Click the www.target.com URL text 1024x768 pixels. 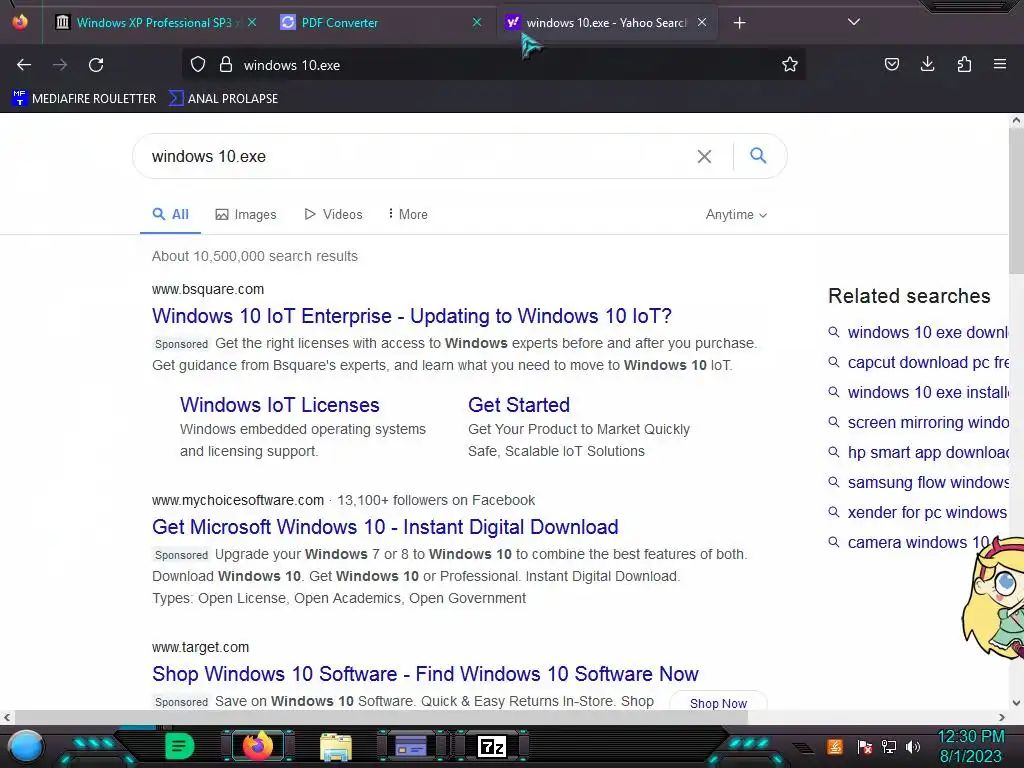tap(200, 647)
